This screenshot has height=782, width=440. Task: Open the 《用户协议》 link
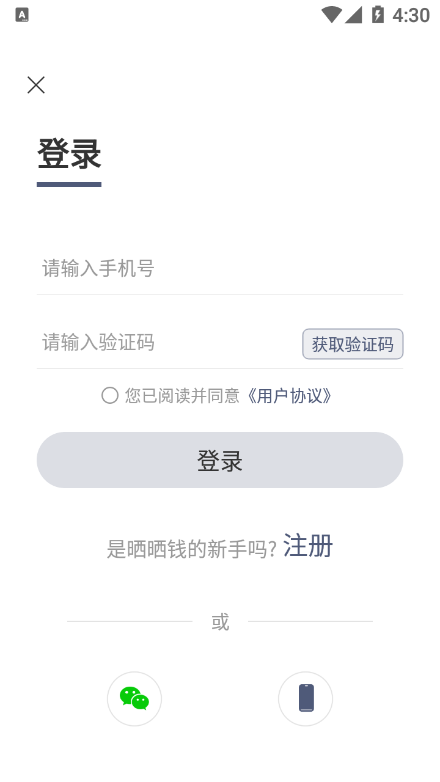(289, 396)
